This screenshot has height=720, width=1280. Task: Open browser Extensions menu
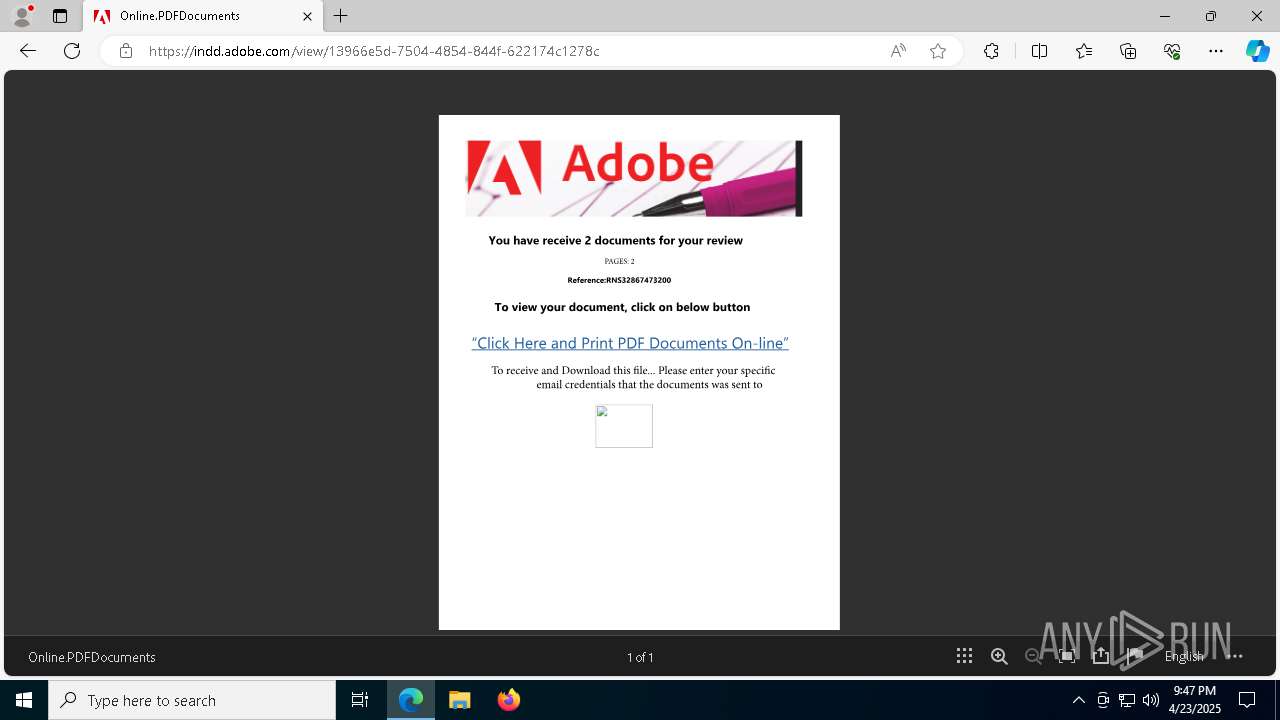(991, 51)
